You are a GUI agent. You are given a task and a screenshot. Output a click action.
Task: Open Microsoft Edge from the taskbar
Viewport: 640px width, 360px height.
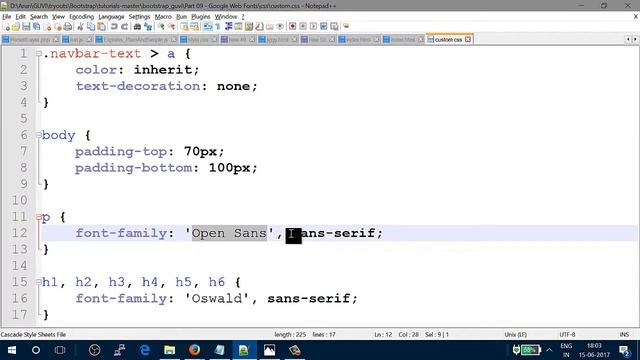(x=144, y=350)
